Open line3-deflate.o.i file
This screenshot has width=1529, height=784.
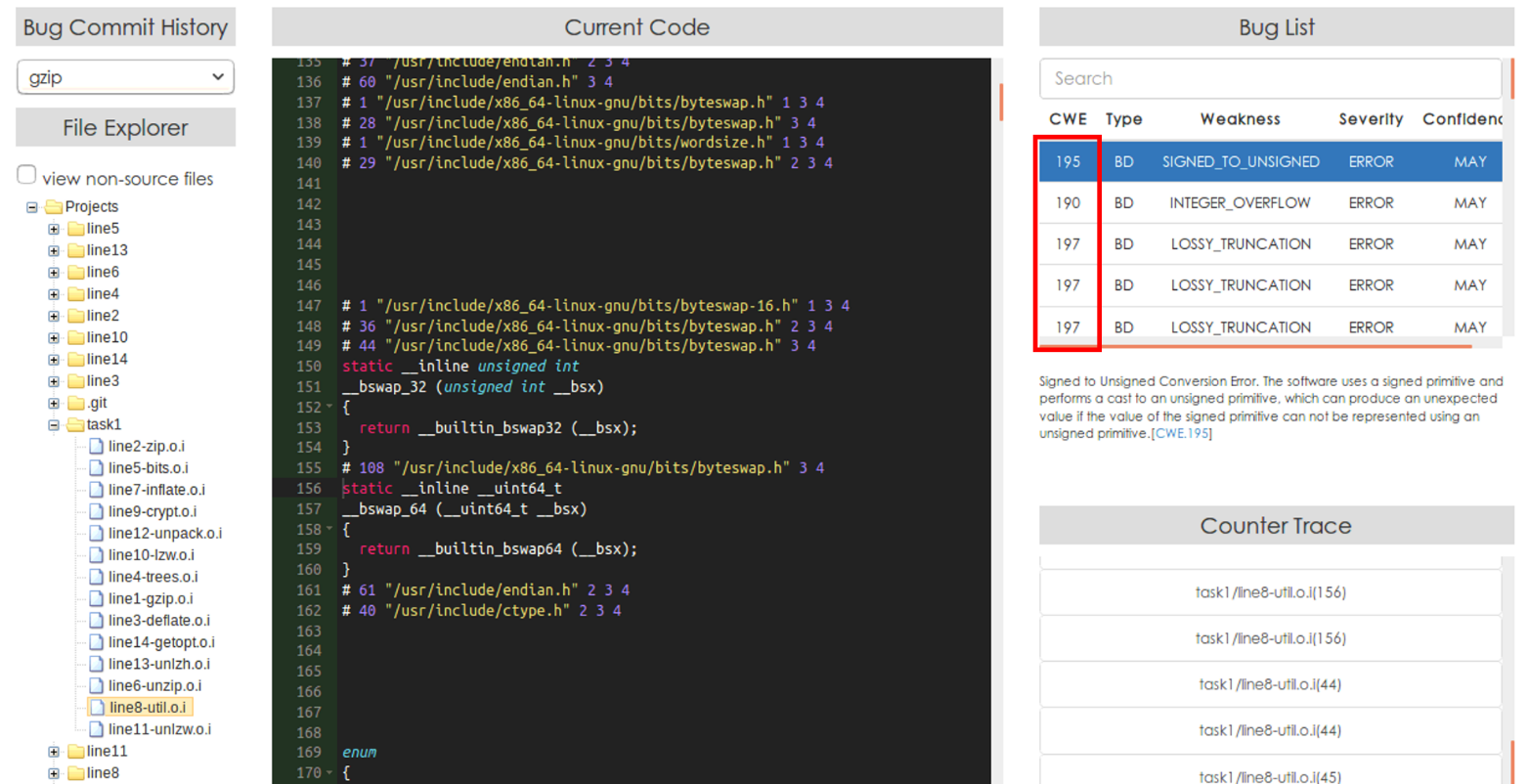pos(158,621)
